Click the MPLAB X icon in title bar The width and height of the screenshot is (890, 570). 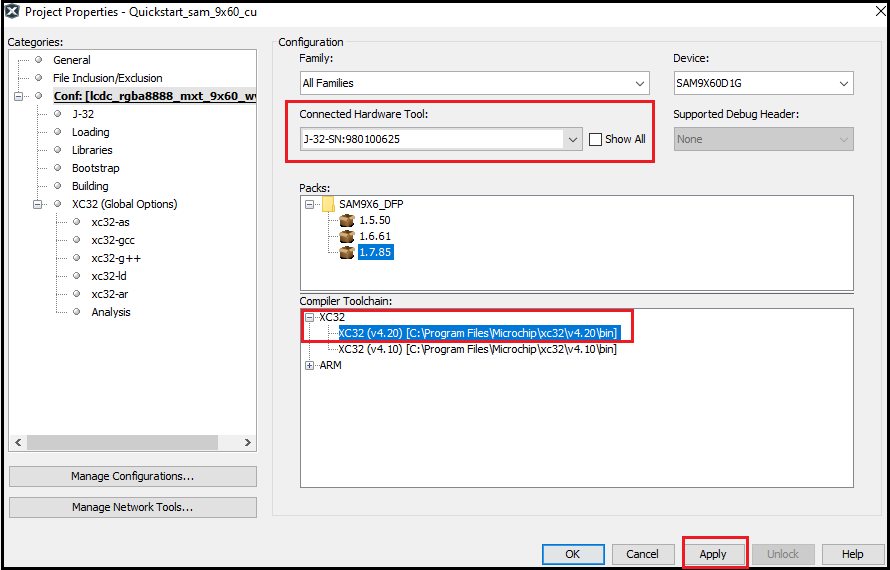[11, 11]
